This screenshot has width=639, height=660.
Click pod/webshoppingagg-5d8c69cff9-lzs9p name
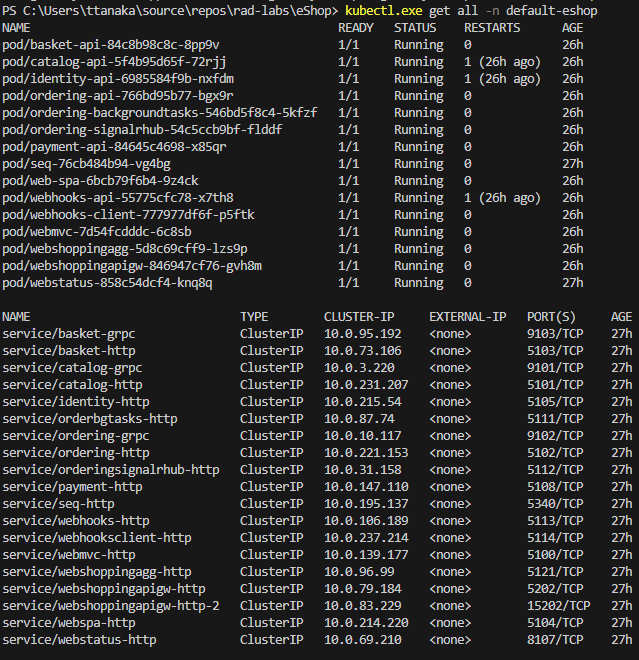pos(125,249)
